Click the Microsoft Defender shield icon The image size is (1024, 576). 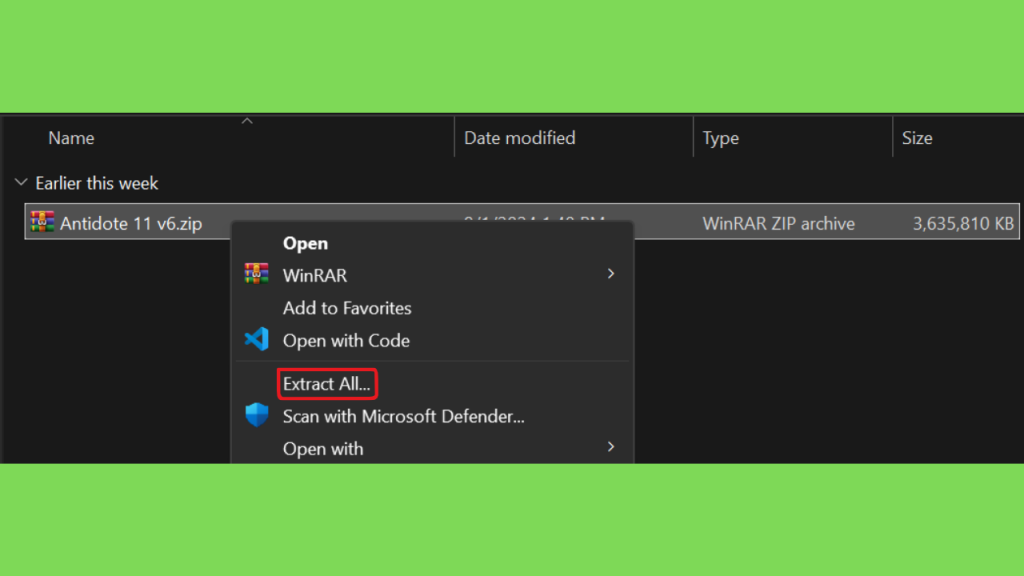click(x=257, y=415)
